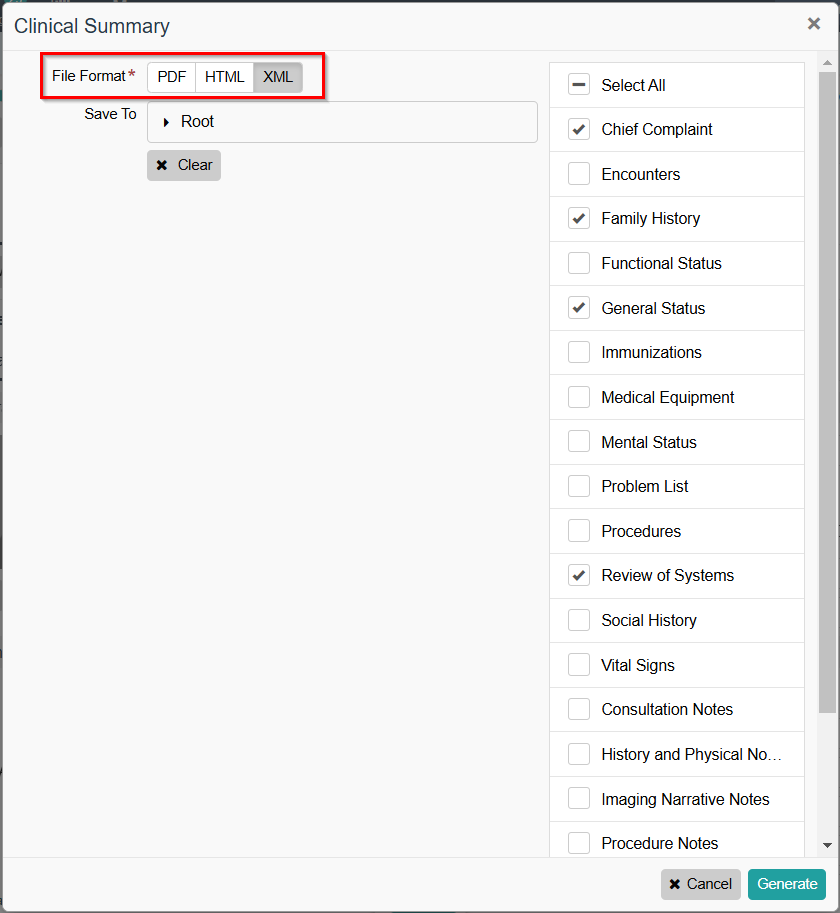Expand the Root folder triangle

[166, 122]
